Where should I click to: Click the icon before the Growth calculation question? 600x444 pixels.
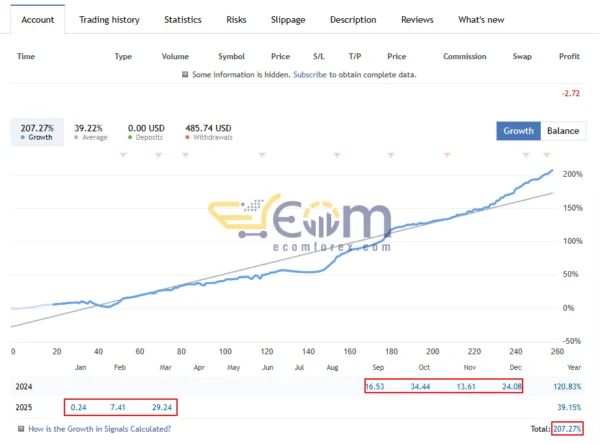pos(21,428)
